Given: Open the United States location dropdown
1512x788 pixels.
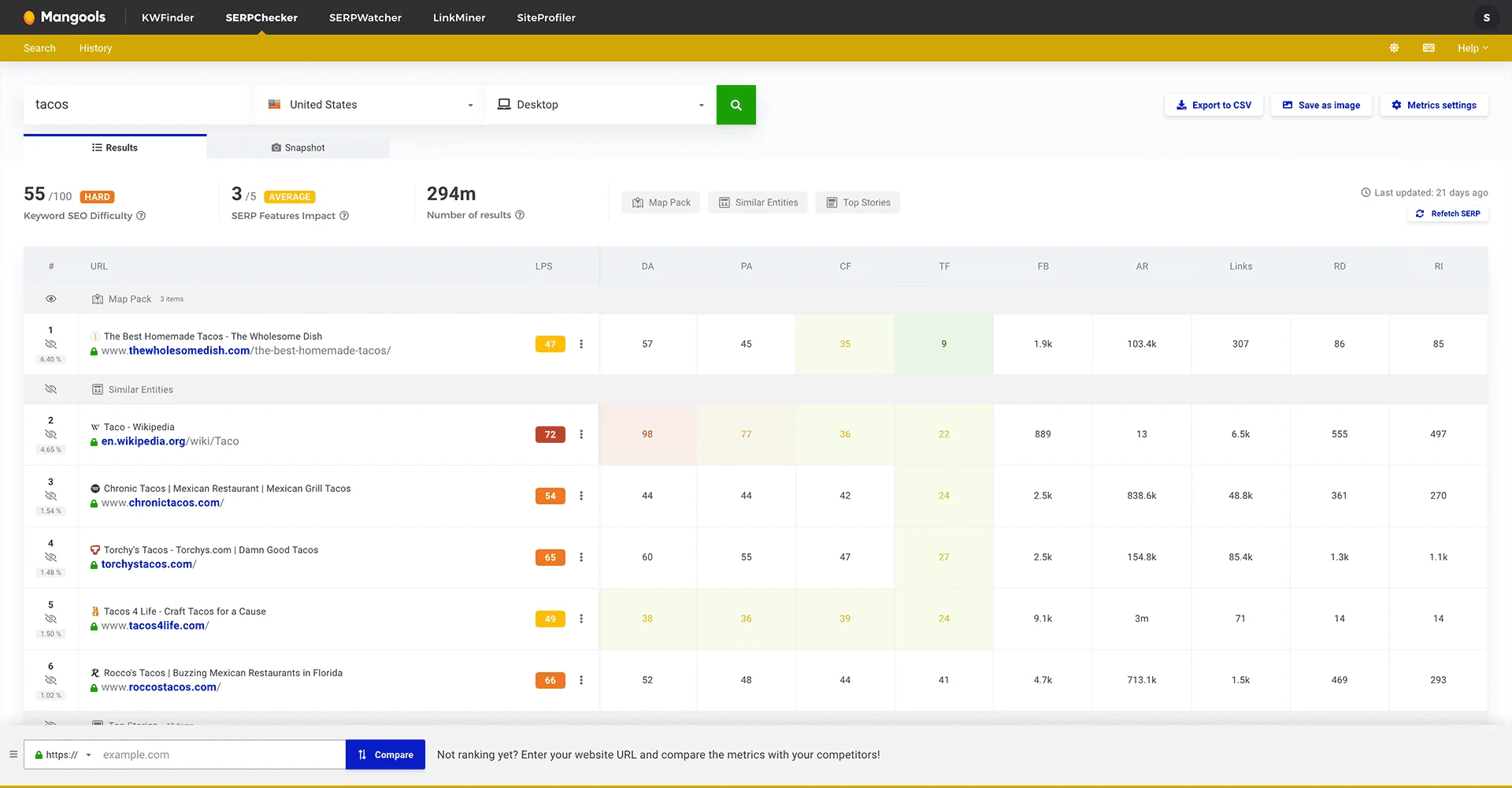Looking at the screenshot, I should [368, 104].
